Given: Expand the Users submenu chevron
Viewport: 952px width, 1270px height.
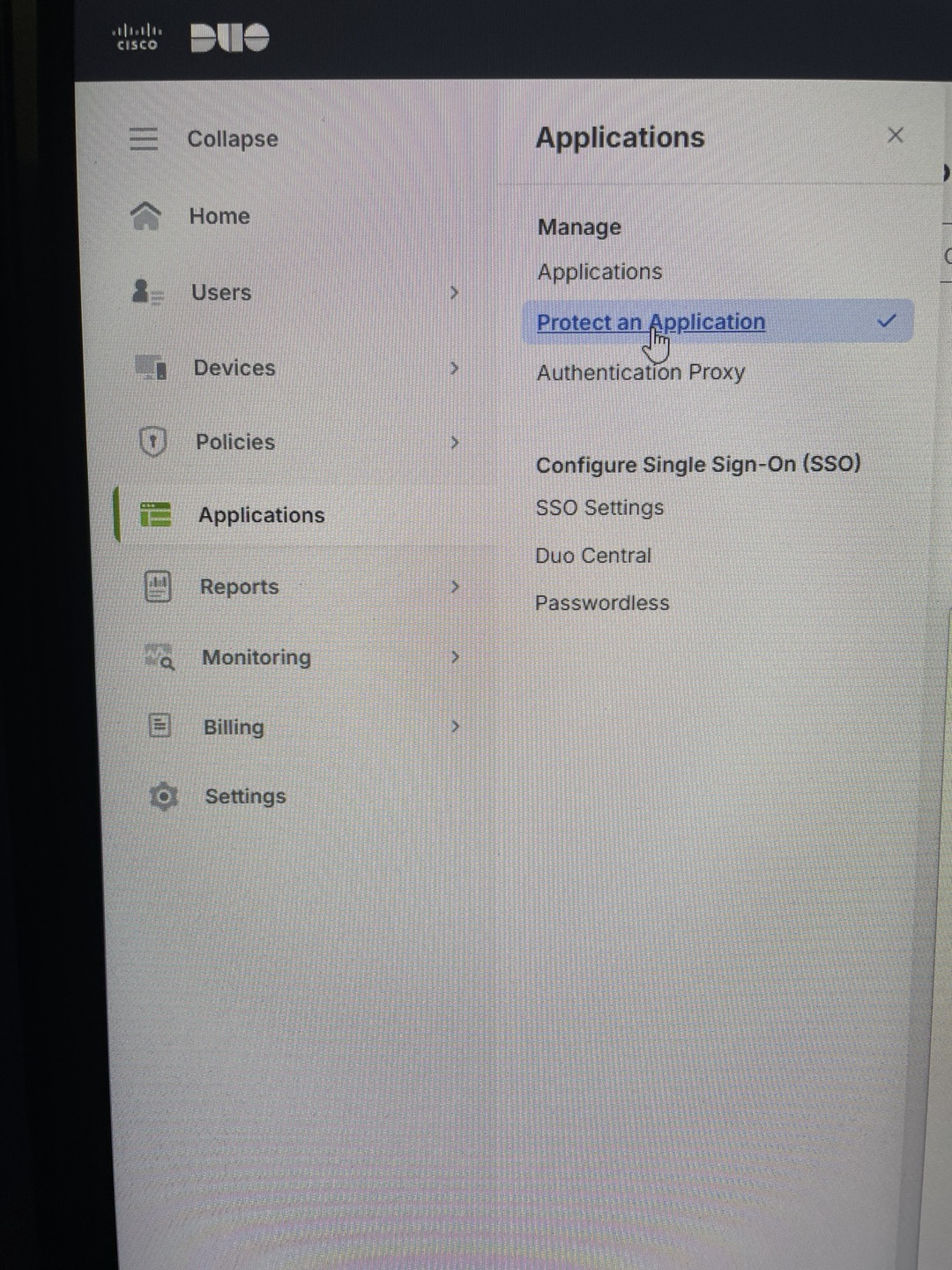Looking at the screenshot, I should click(x=455, y=292).
